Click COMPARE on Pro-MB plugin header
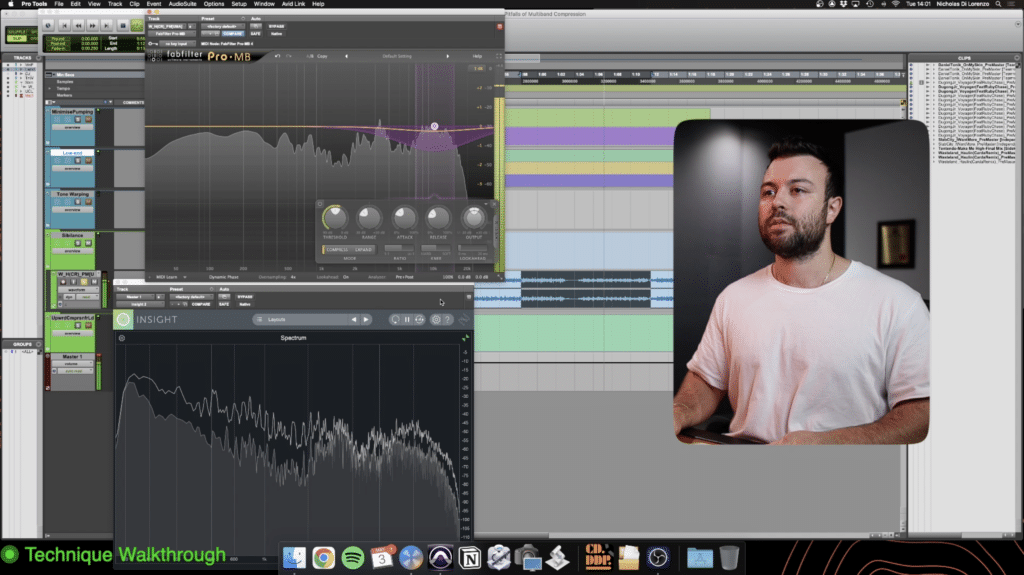The width and height of the screenshot is (1024, 575). click(232, 33)
